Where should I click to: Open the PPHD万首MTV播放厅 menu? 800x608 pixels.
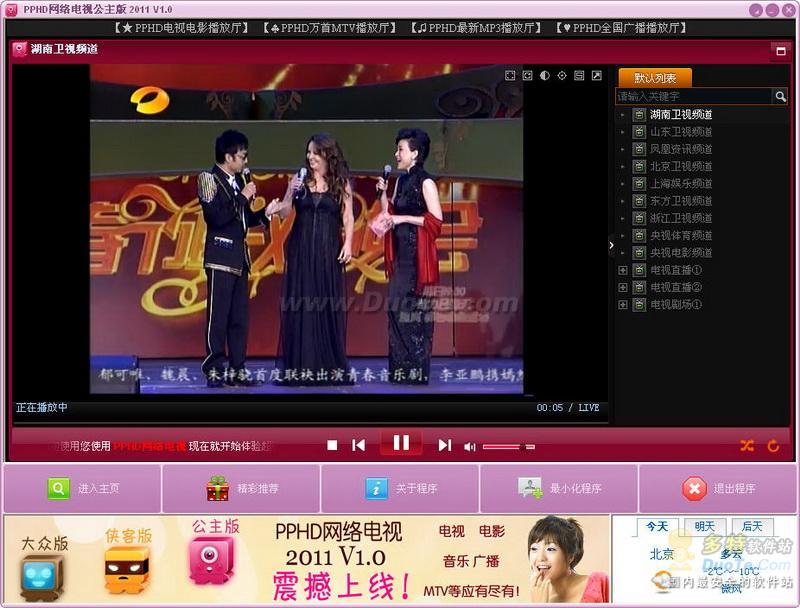[330, 28]
